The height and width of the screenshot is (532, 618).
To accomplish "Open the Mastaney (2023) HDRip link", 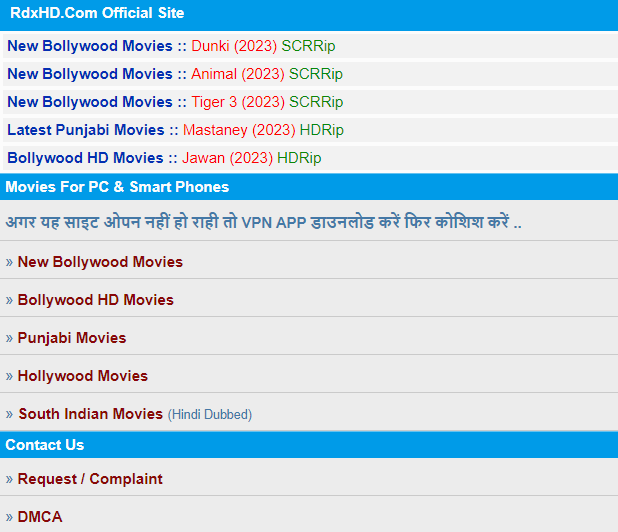I will (x=263, y=130).
